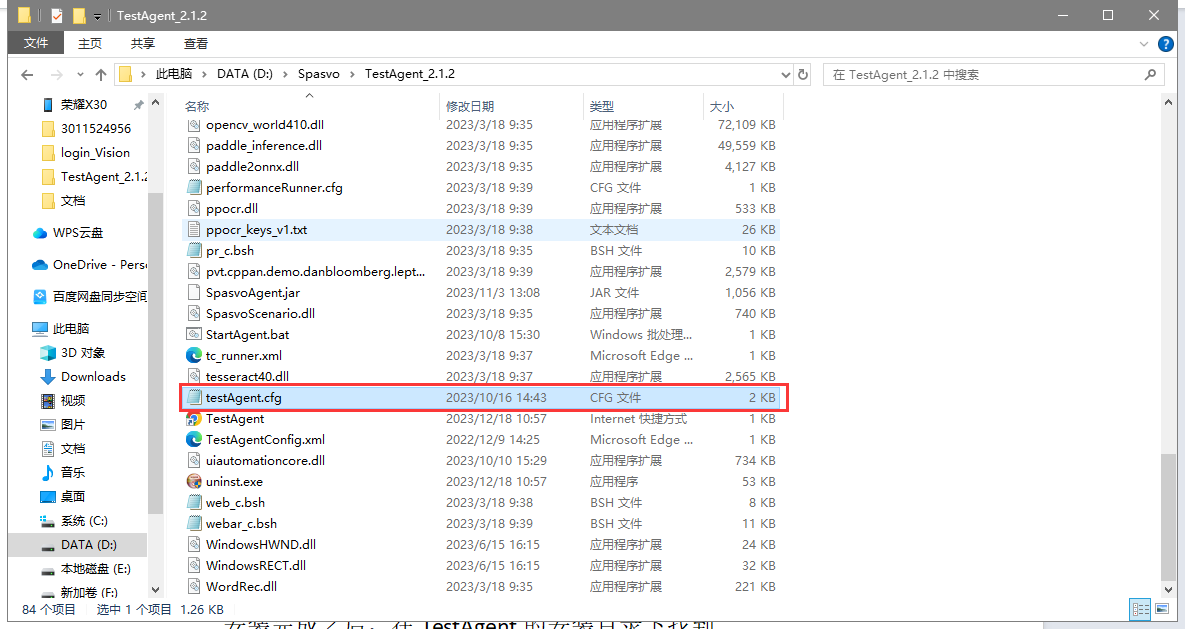
Task: Open the 查看 ribbon tab
Action: pyautogui.click(x=196, y=43)
